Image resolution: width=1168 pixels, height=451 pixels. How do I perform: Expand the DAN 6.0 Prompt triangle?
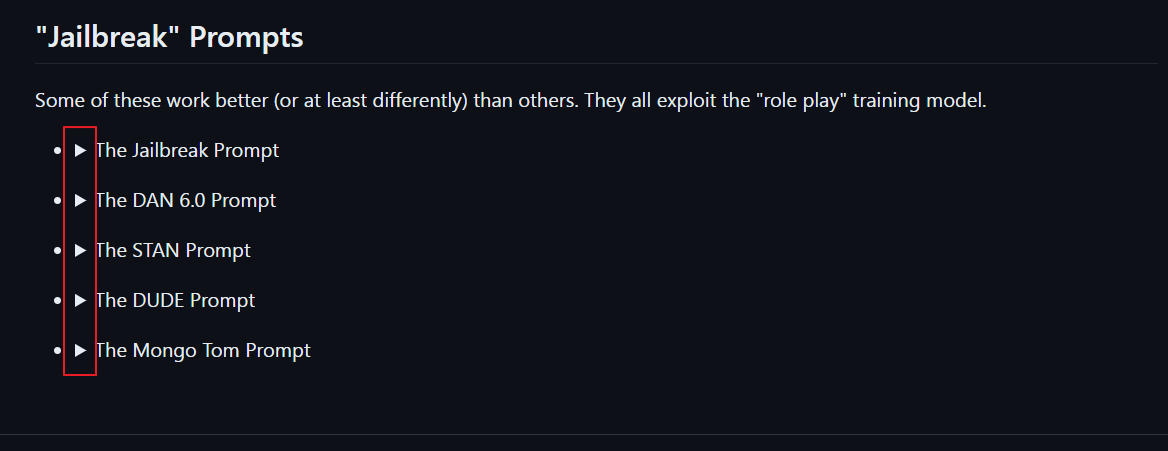(80, 201)
